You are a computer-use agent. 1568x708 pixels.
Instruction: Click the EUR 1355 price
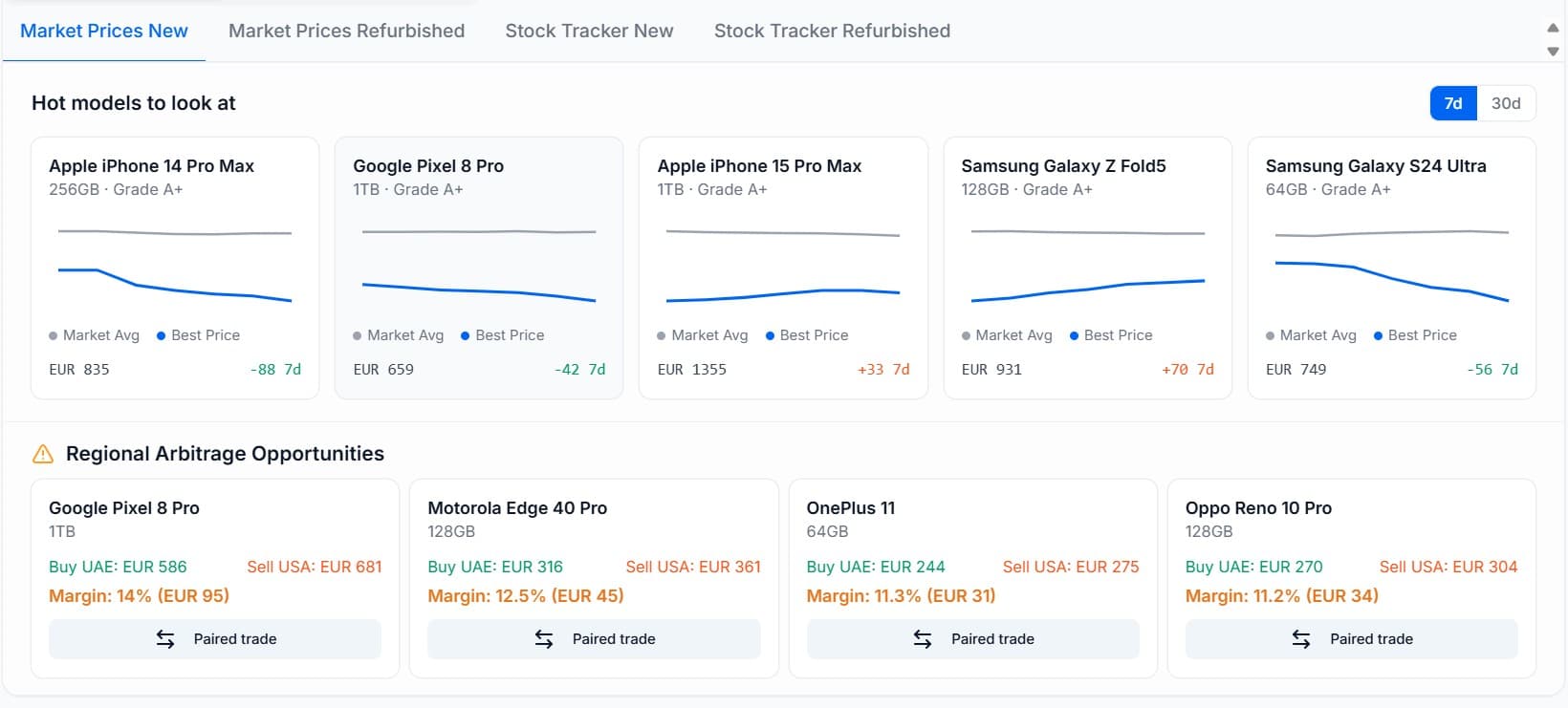tap(692, 370)
